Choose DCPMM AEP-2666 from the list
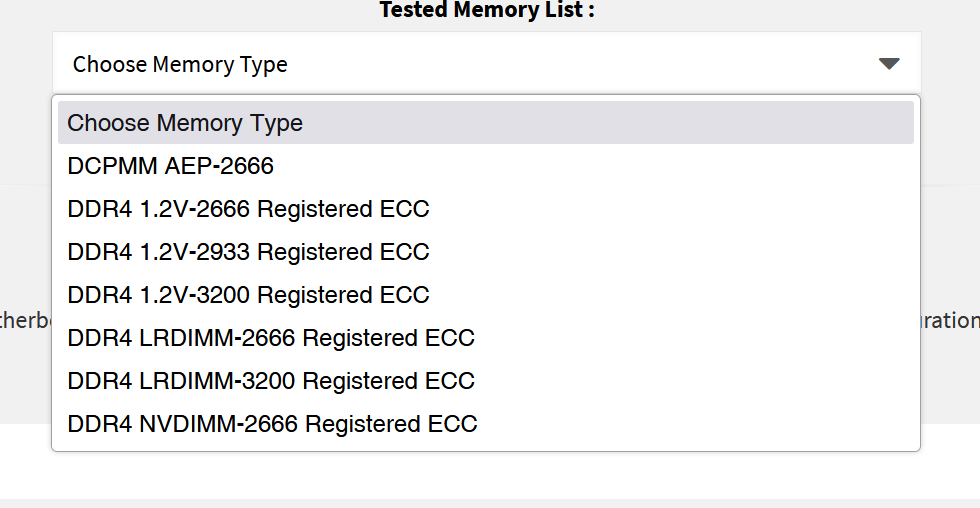Image resolution: width=980 pixels, height=508 pixels. [x=171, y=166]
